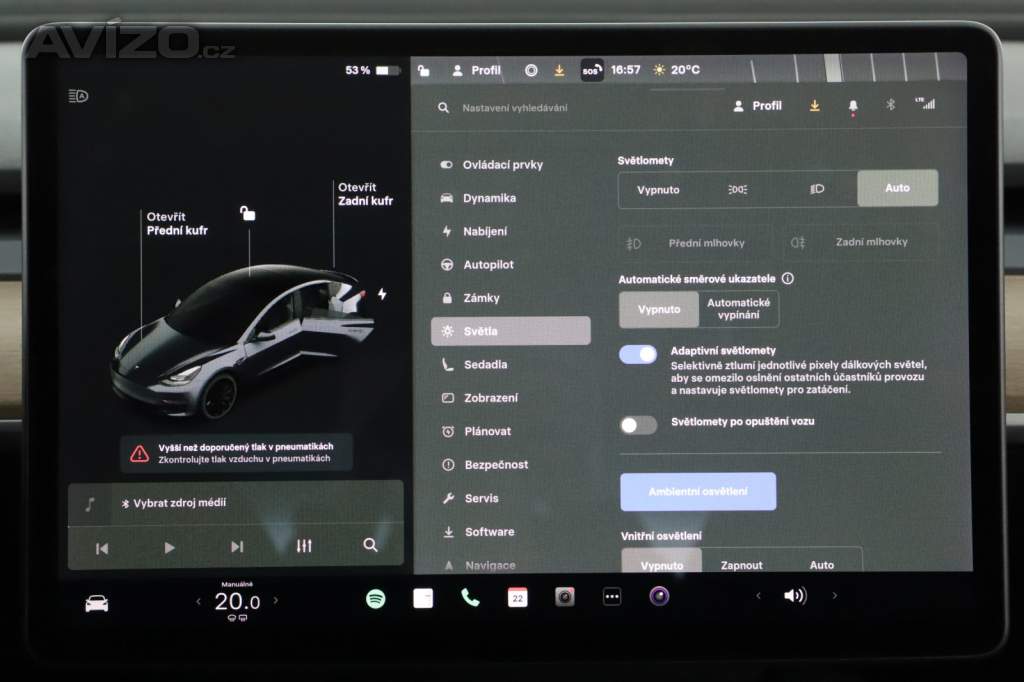Click the Bluetooth icon in settings header
The image size is (1024, 682).
tap(890, 105)
